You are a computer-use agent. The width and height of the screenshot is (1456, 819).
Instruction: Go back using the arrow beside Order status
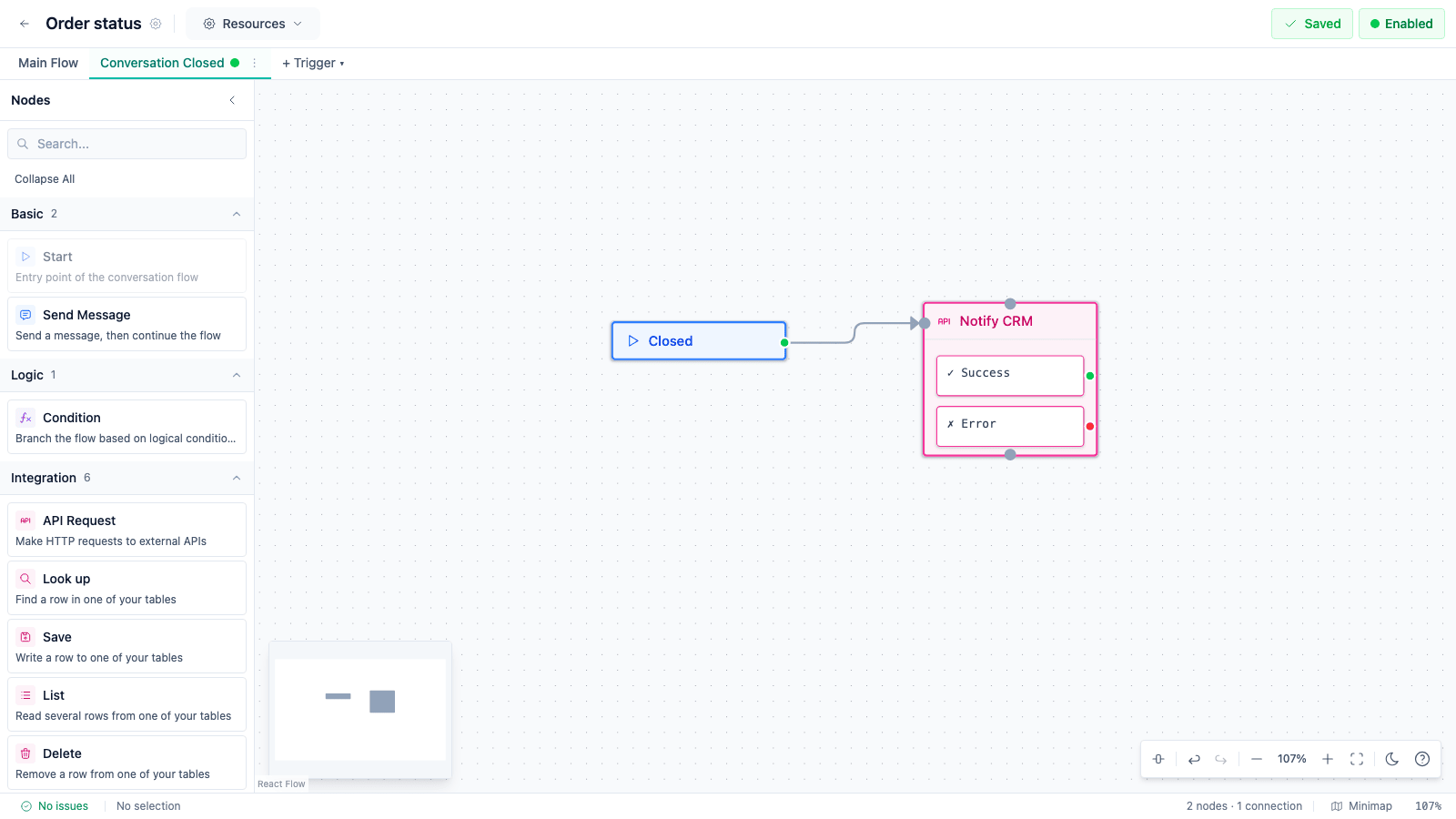point(25,24)
